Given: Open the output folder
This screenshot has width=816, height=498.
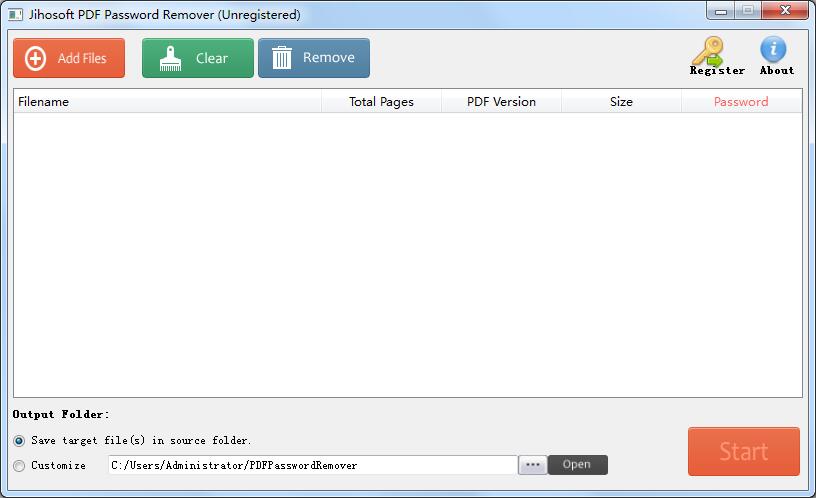Looking at the screenshot, I should [x=577, y=465].
